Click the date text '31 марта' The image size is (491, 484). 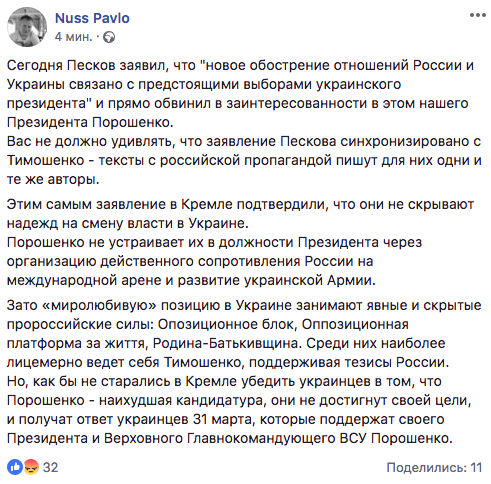(x=224, y=419)
